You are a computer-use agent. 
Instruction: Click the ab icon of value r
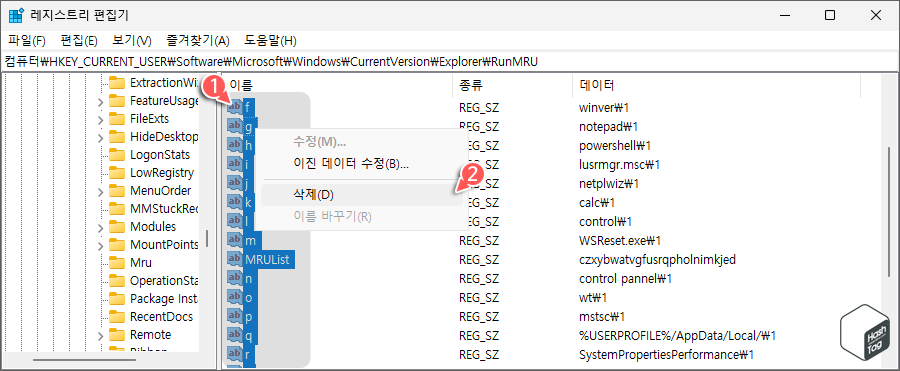tap(234, 354)
